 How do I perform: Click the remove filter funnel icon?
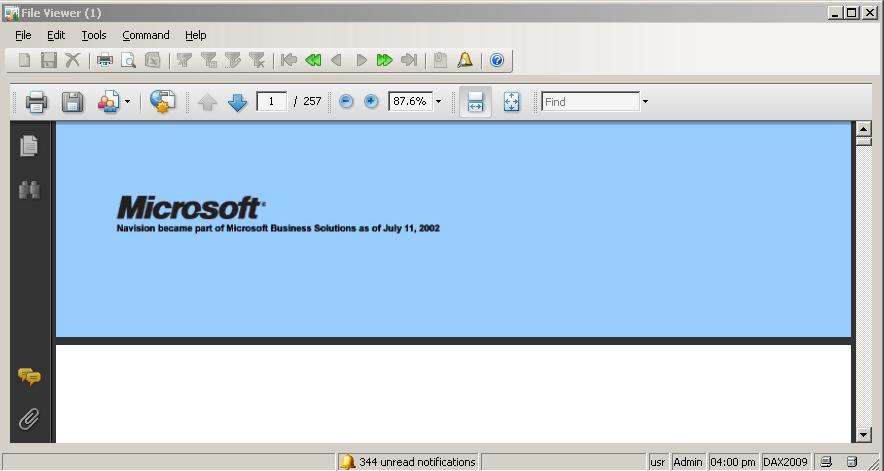point(257,60)
